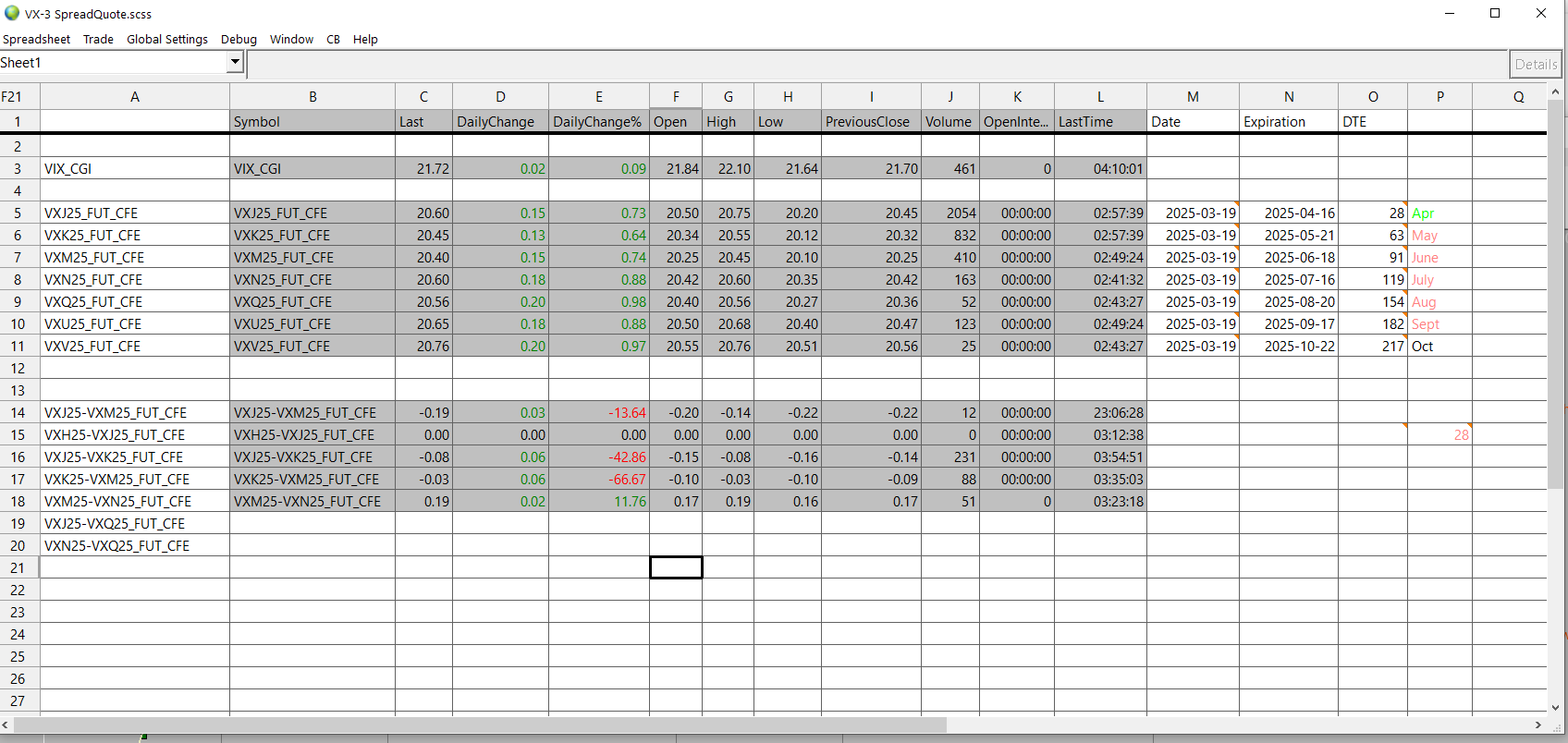Select the VIX_CGI cell in column A

(135, 168)
